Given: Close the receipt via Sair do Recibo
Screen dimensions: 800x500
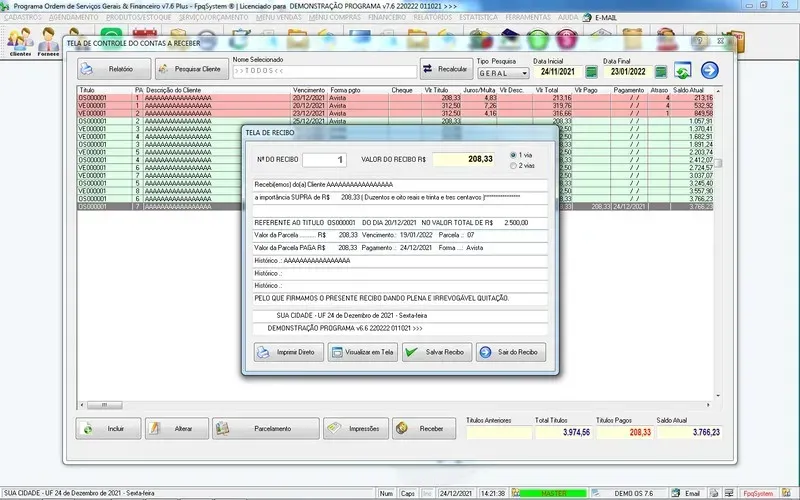Looking at the screenshot, I should [511, 352].
